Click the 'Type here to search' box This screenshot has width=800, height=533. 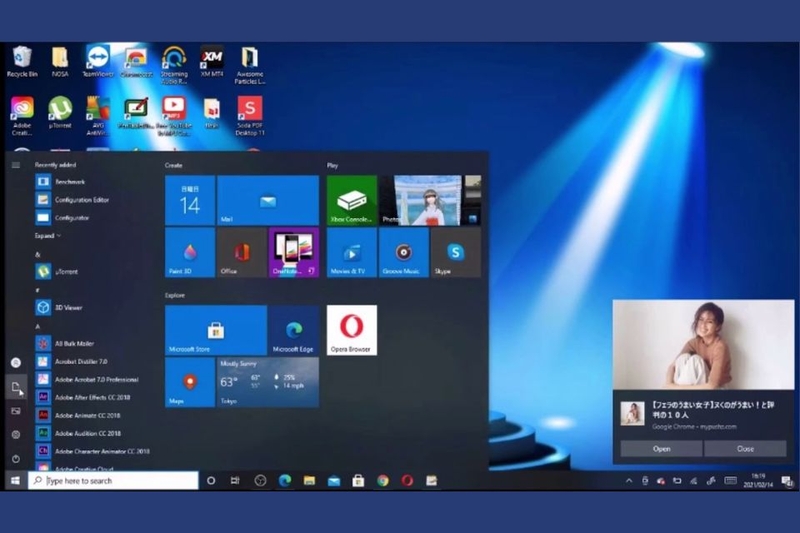coord(113,480)
